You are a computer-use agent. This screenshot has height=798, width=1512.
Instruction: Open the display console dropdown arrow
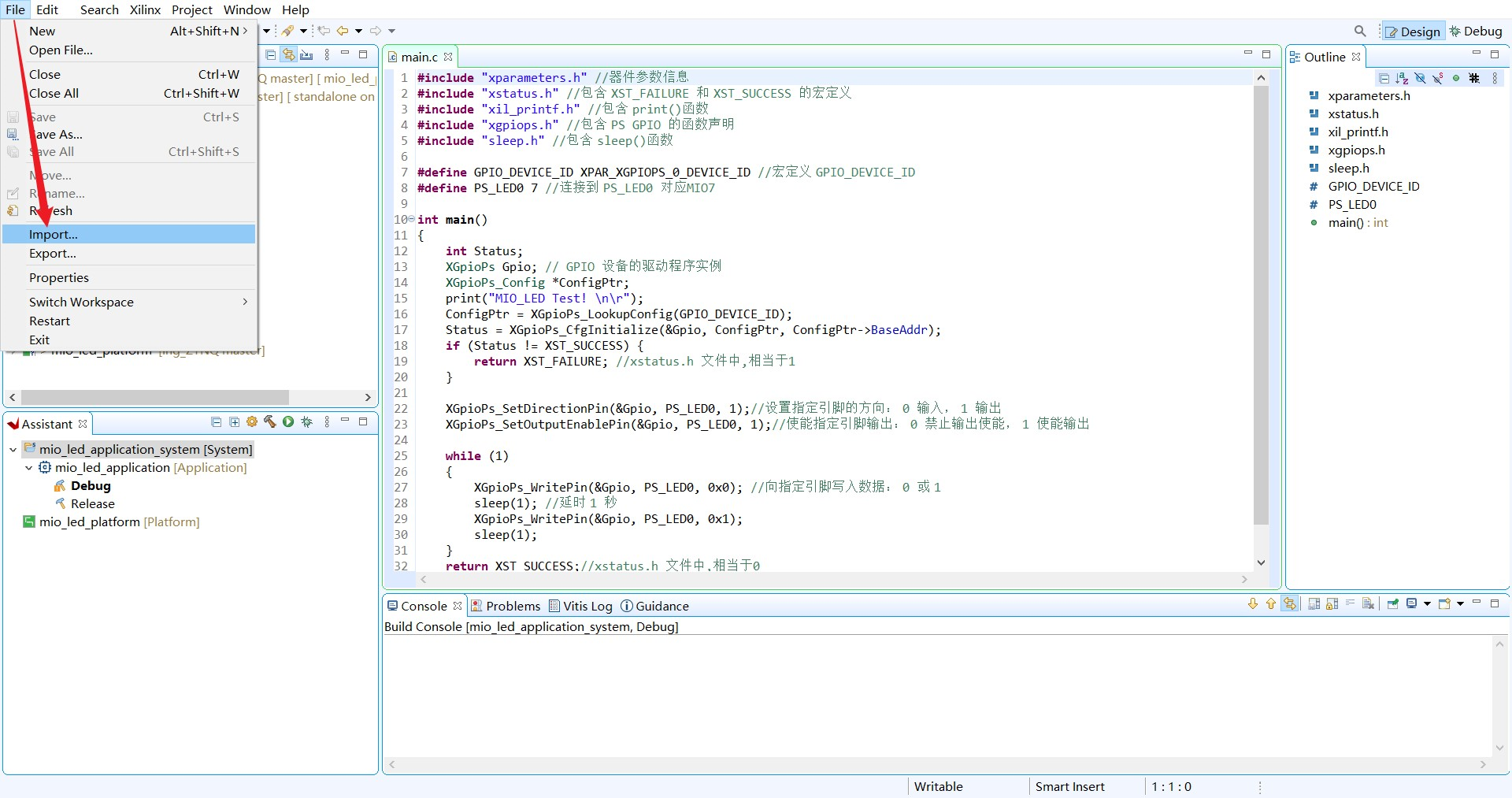[x=1427, y=604]
